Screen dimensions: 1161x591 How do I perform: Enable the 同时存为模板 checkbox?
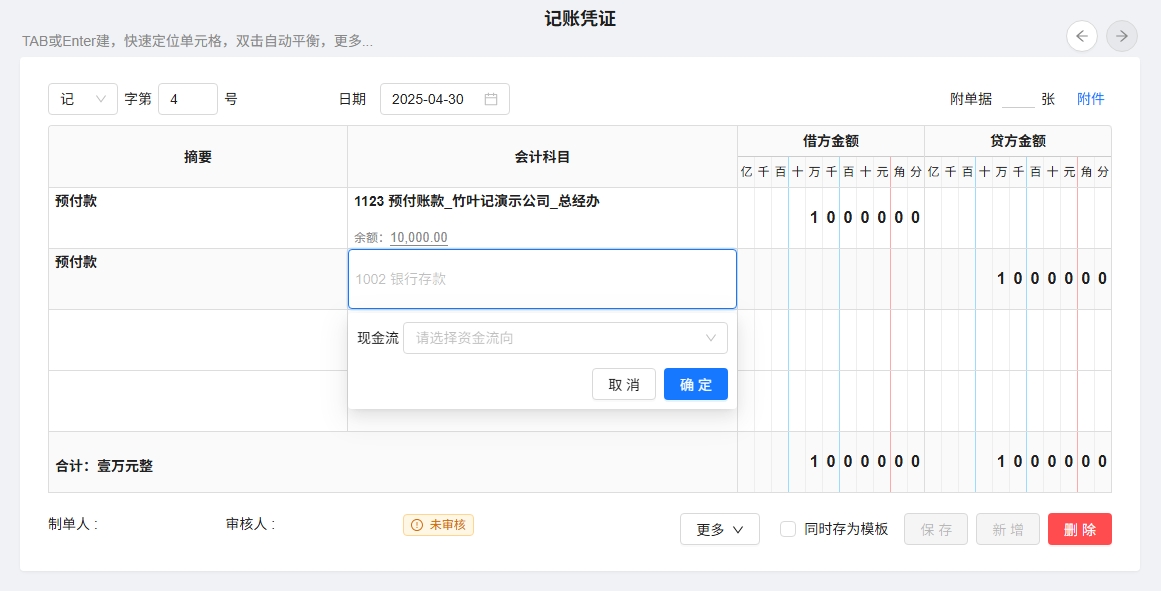pos(788,529)
